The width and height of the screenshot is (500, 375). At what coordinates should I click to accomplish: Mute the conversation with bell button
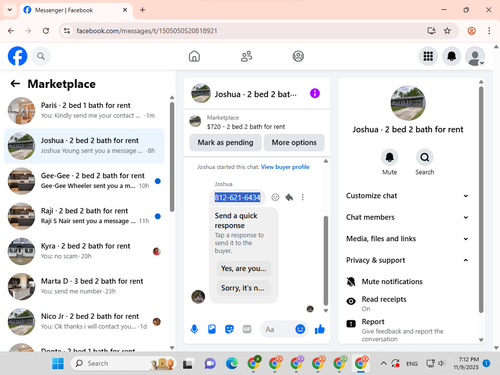point(389,157)
